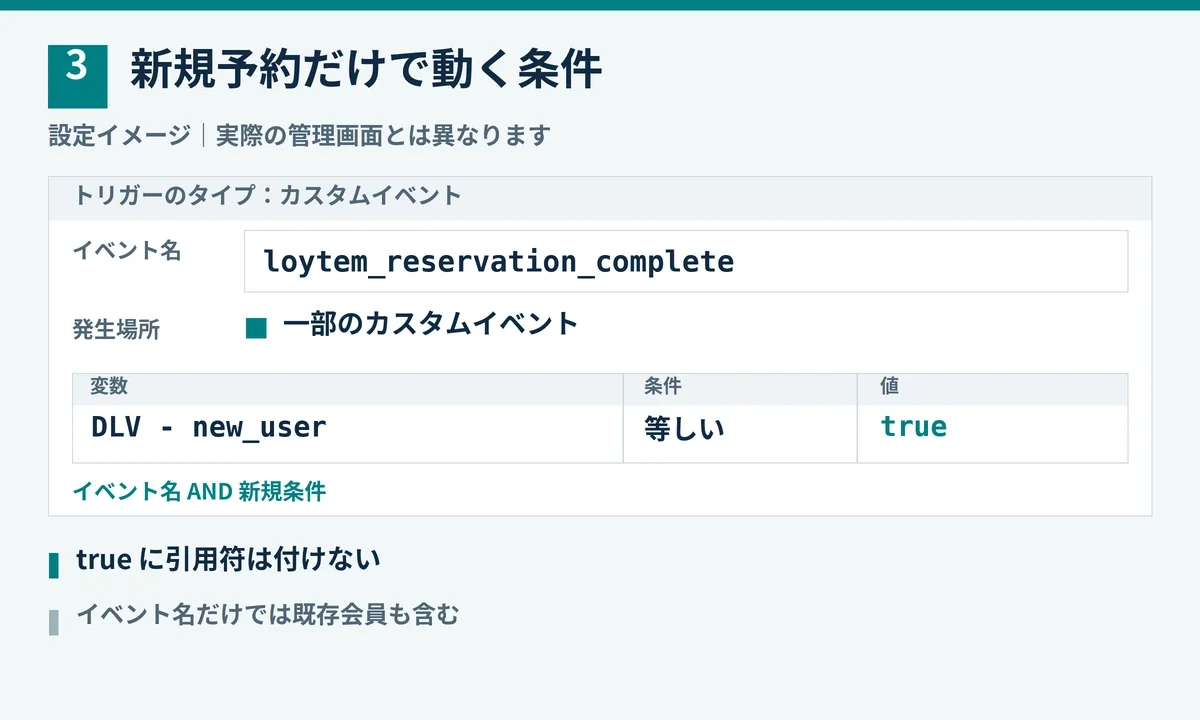The width and height of the screenshot is (1200, 720).
Task: Open the 等しい condition cell
Action: coord(740,434)
